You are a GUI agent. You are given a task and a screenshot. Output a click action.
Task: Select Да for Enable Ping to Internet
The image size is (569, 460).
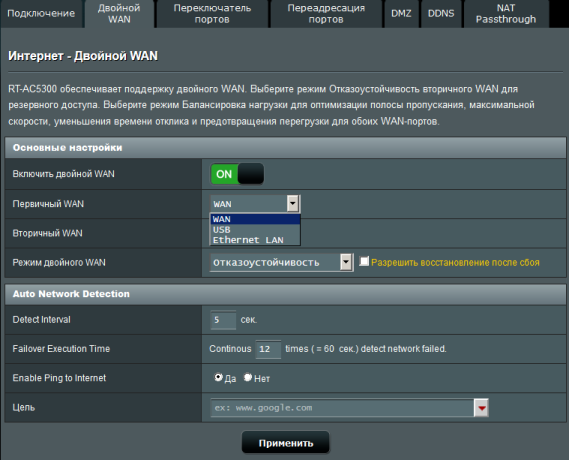pos(218,378)
